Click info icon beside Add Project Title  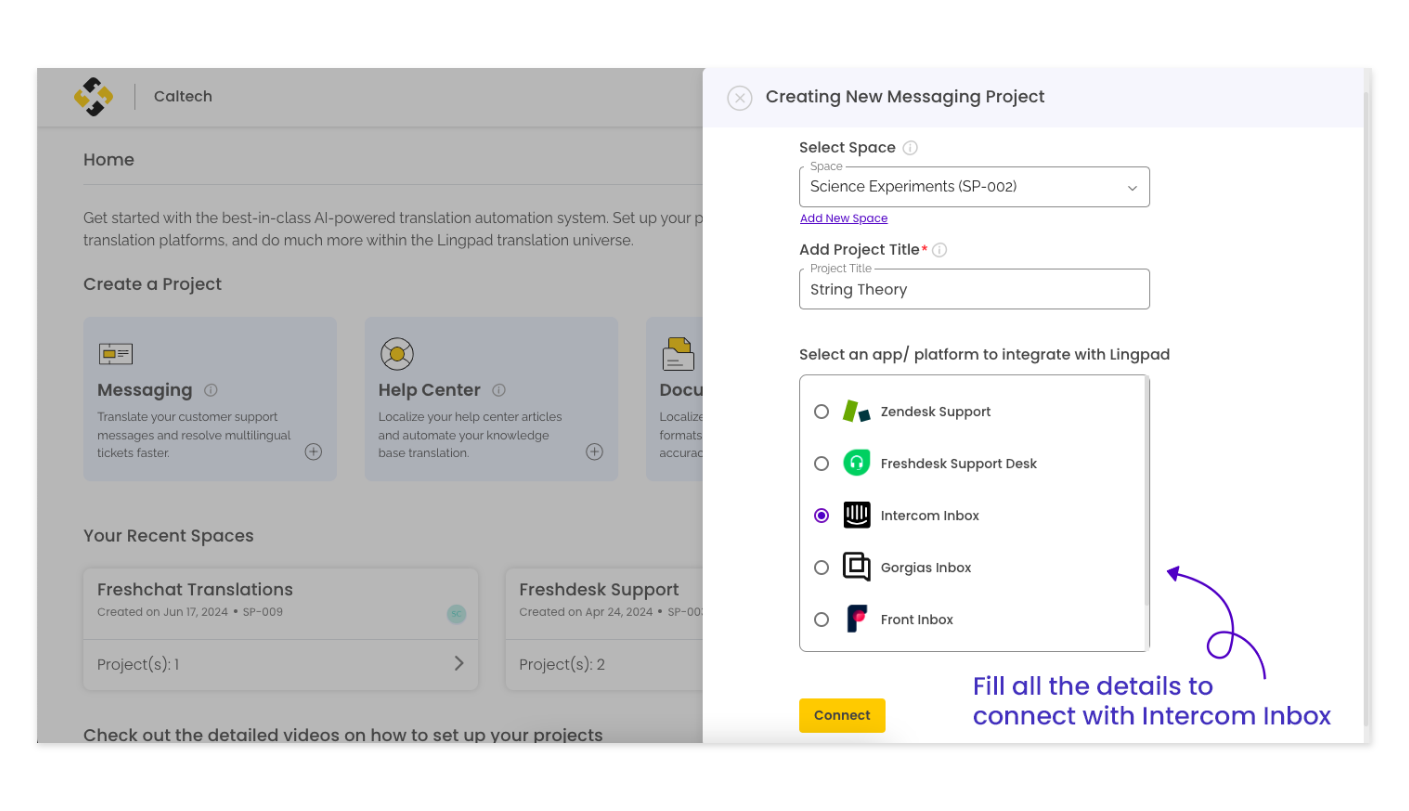pyautogui.click(x=939, y=250)
